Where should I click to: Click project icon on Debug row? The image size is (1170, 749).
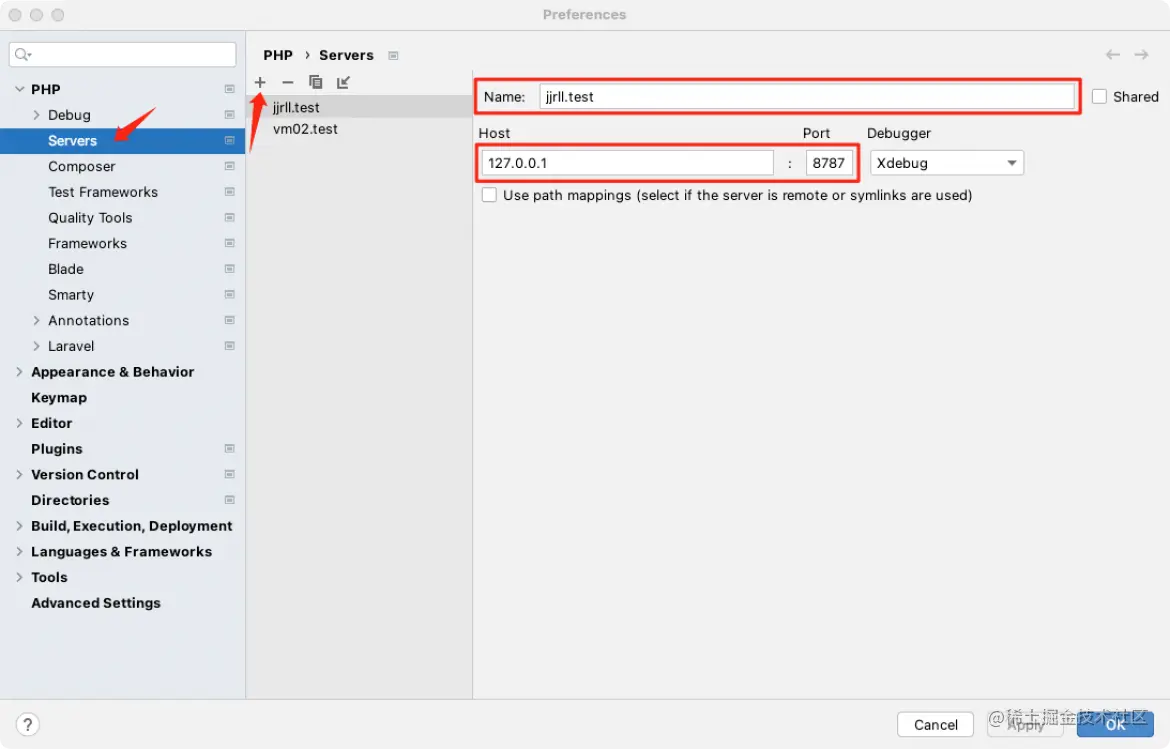click(229, 114)
